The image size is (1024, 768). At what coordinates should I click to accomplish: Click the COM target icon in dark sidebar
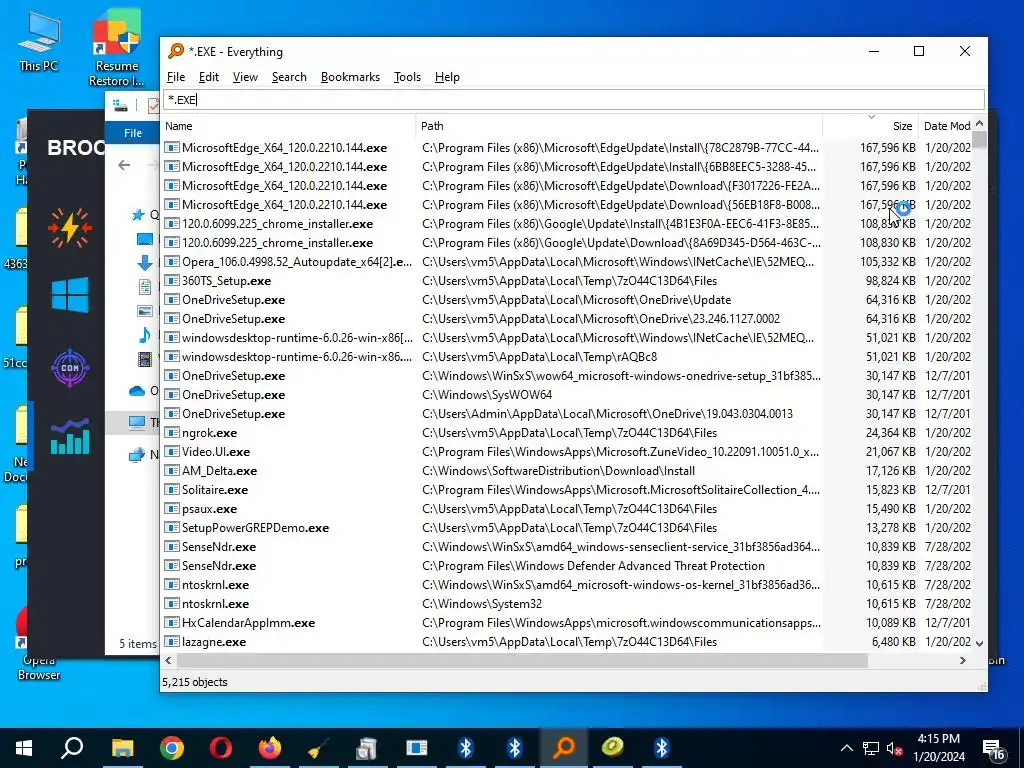pyautogui.click(x=70, y=368)
